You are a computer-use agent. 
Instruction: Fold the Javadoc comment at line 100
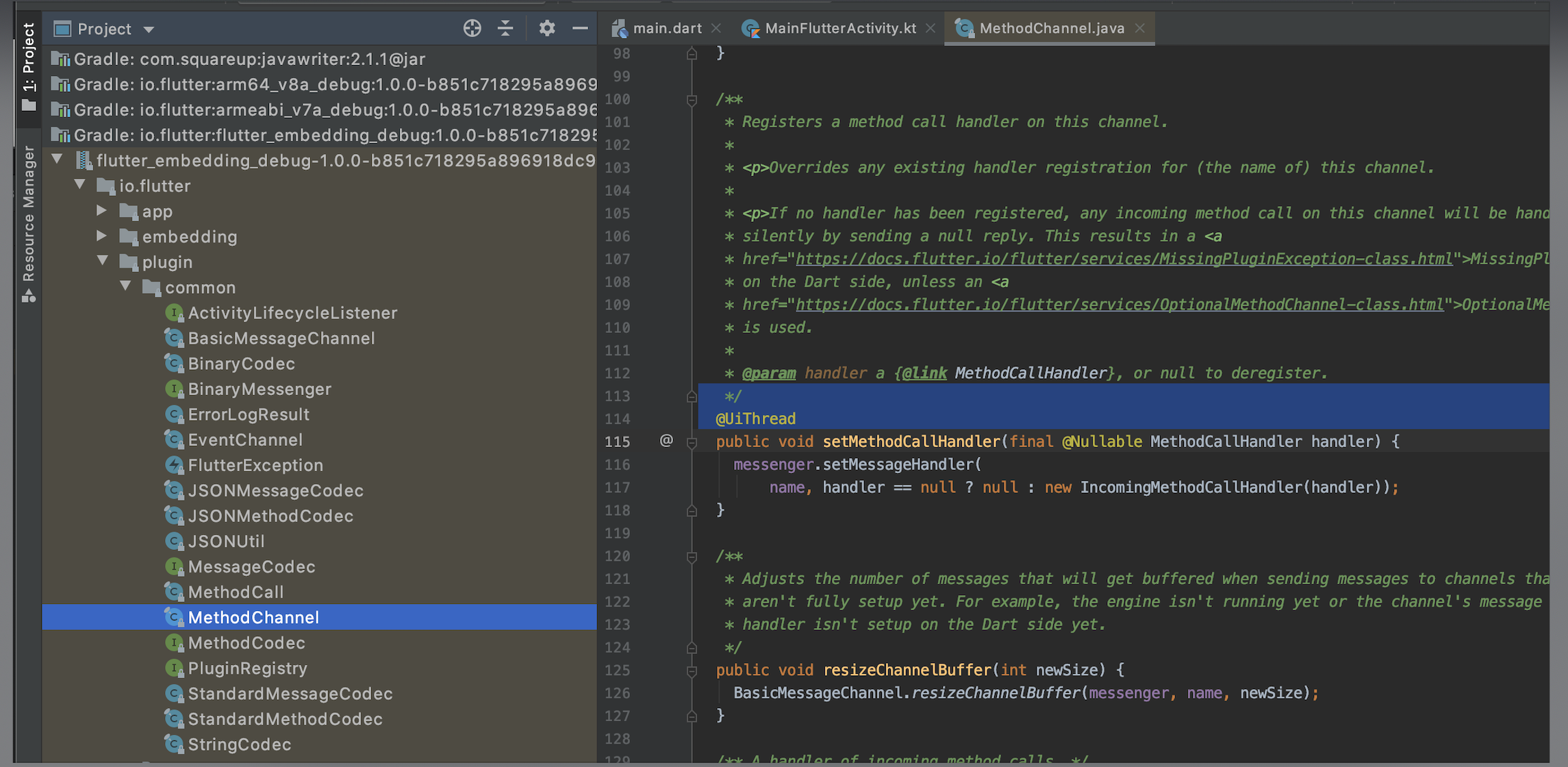pos(690,99)
